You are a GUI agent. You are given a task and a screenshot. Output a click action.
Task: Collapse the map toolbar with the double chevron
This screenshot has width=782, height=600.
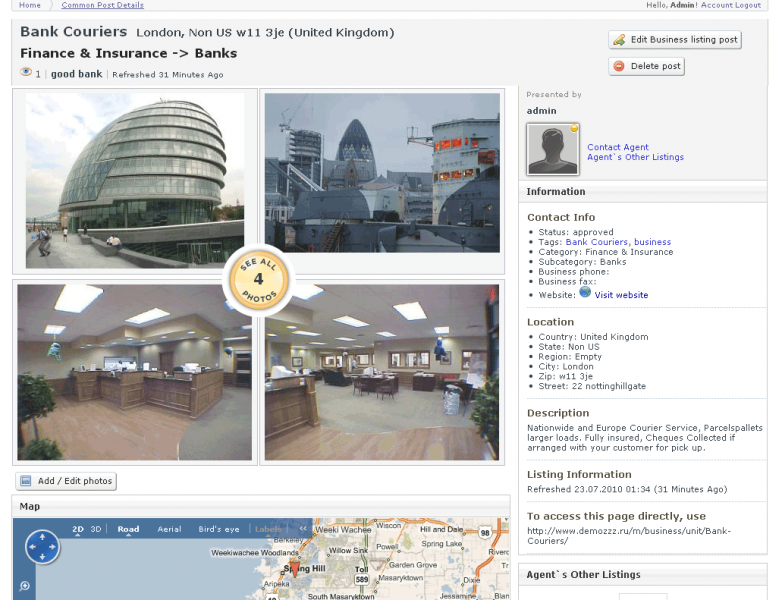coord(303,529)
